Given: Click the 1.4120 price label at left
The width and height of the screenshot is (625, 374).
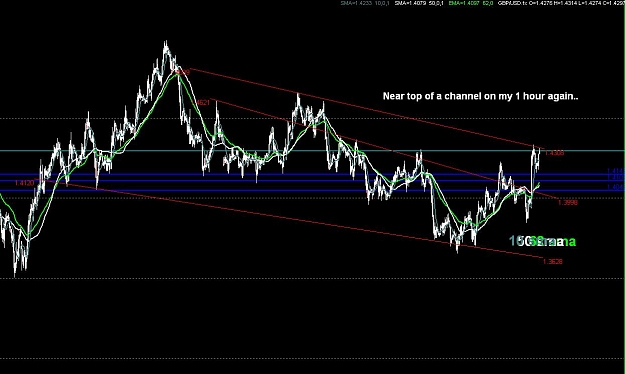Looking at the screenshot, I should [24, 183].
